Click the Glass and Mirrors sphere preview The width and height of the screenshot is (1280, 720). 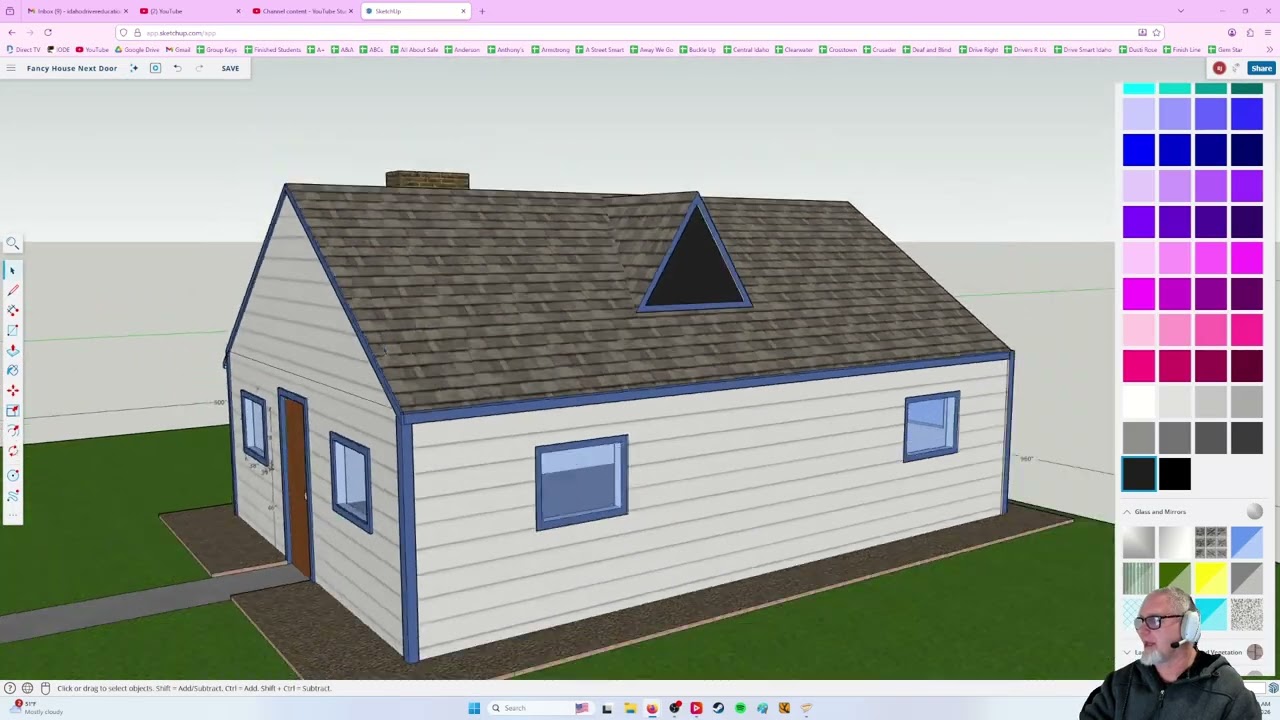[1255, 512]
